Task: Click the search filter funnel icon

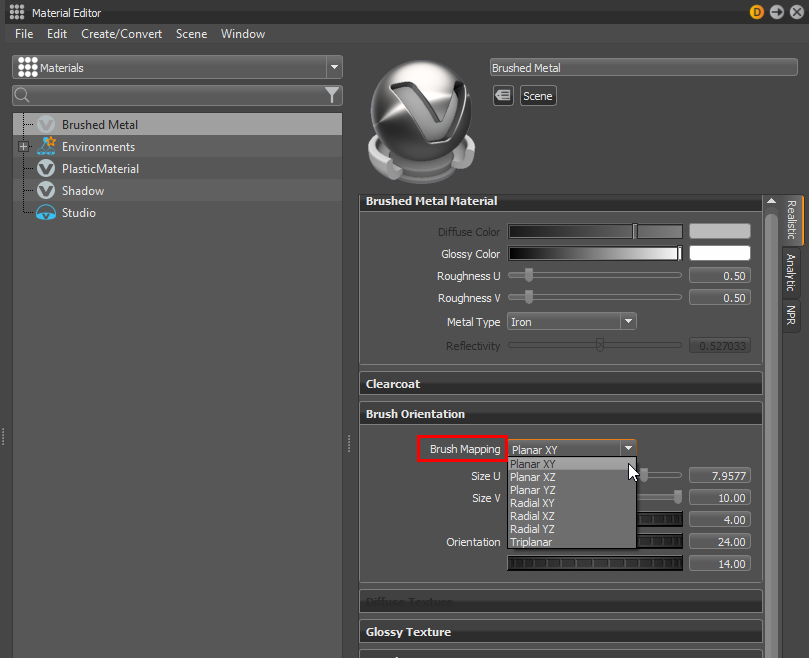Action: point(332,94)
